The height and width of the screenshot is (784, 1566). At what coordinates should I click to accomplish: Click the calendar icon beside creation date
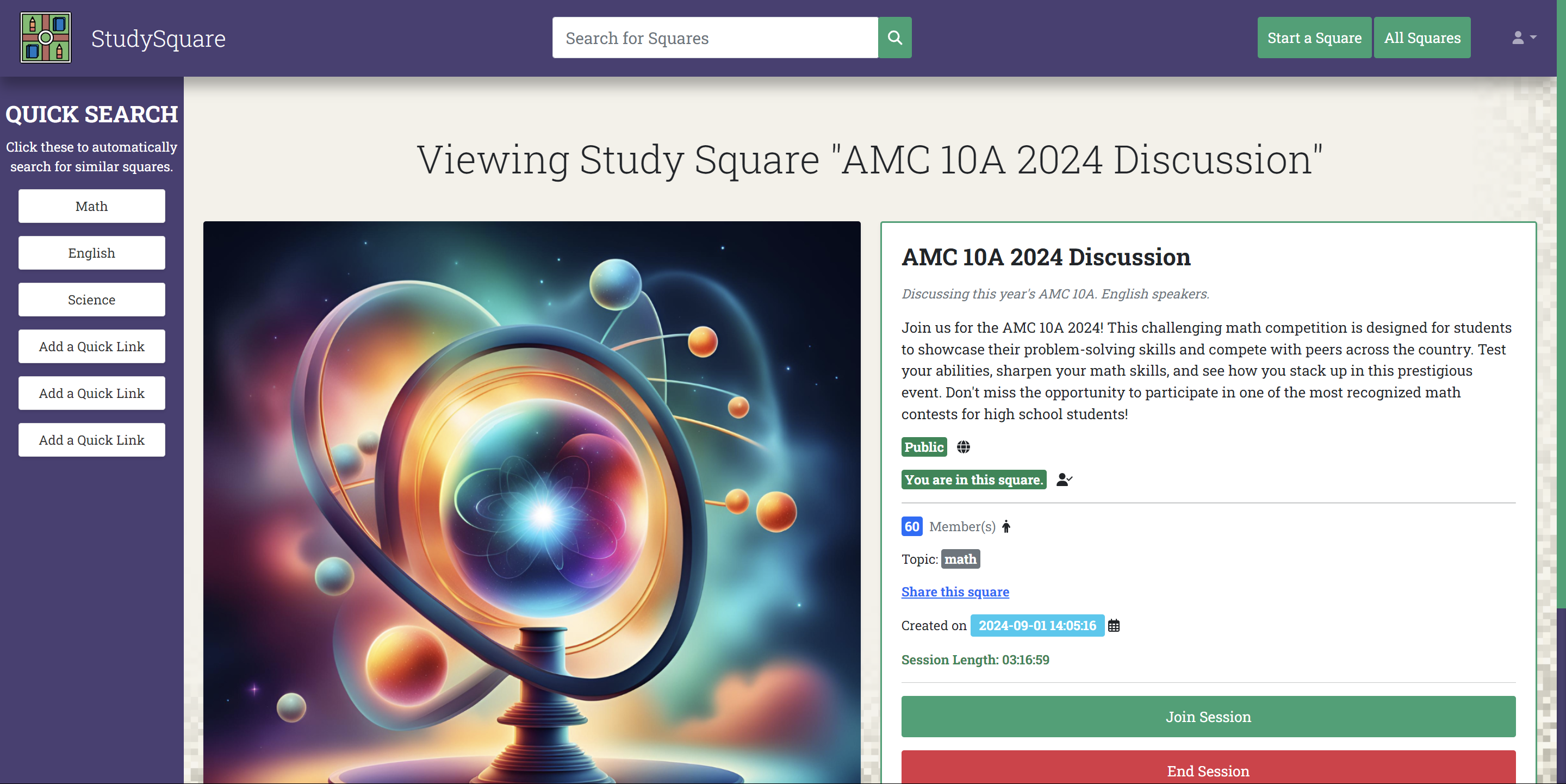1114,625
